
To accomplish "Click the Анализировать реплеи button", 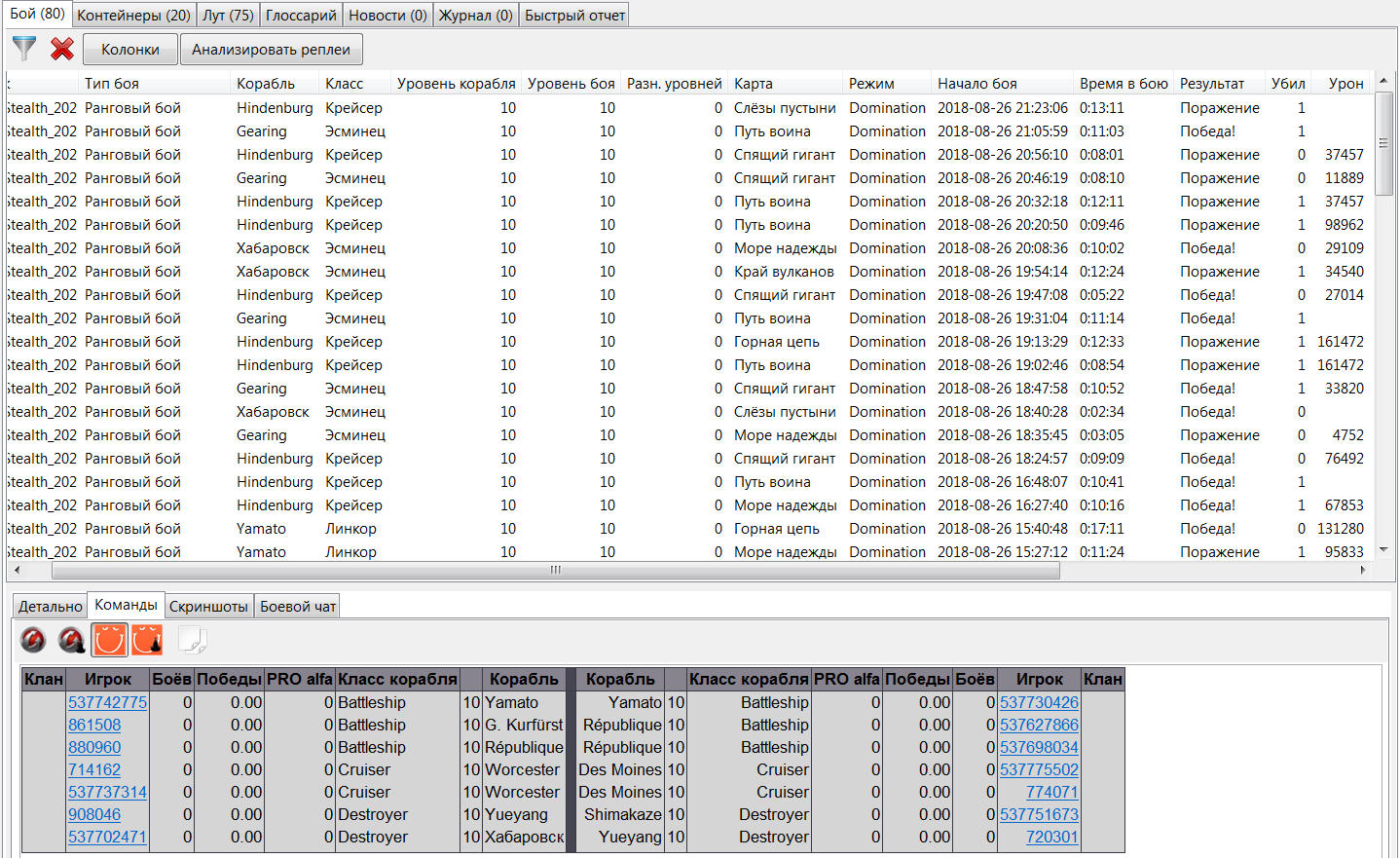I will pyautogui.click(x=271, y=50).
